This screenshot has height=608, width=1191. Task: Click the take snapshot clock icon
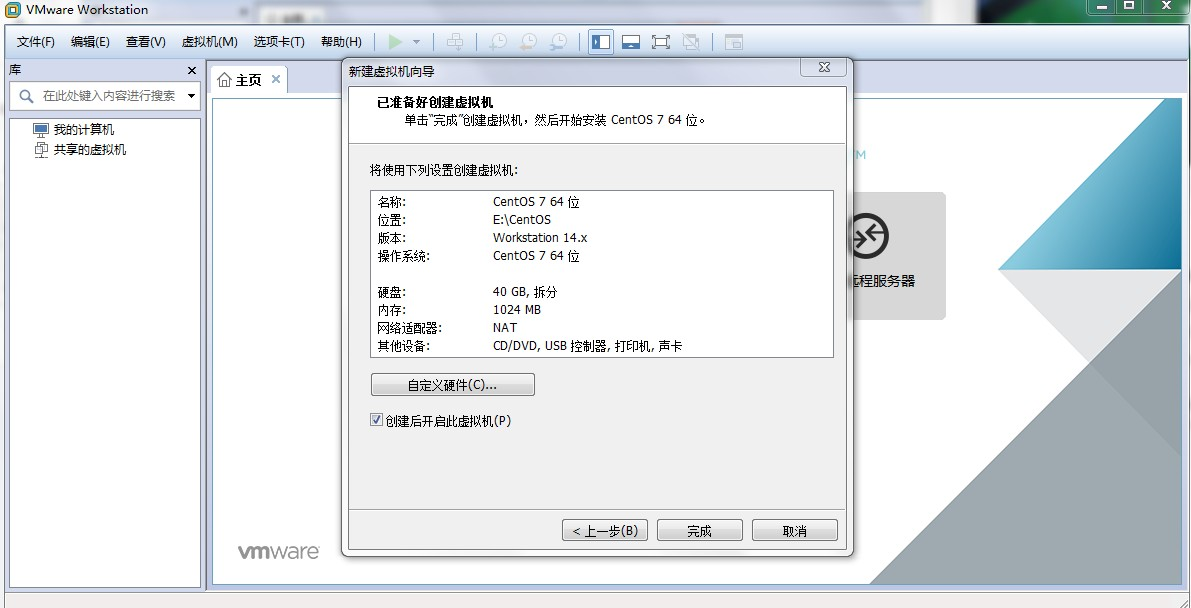tap(498, 42)
